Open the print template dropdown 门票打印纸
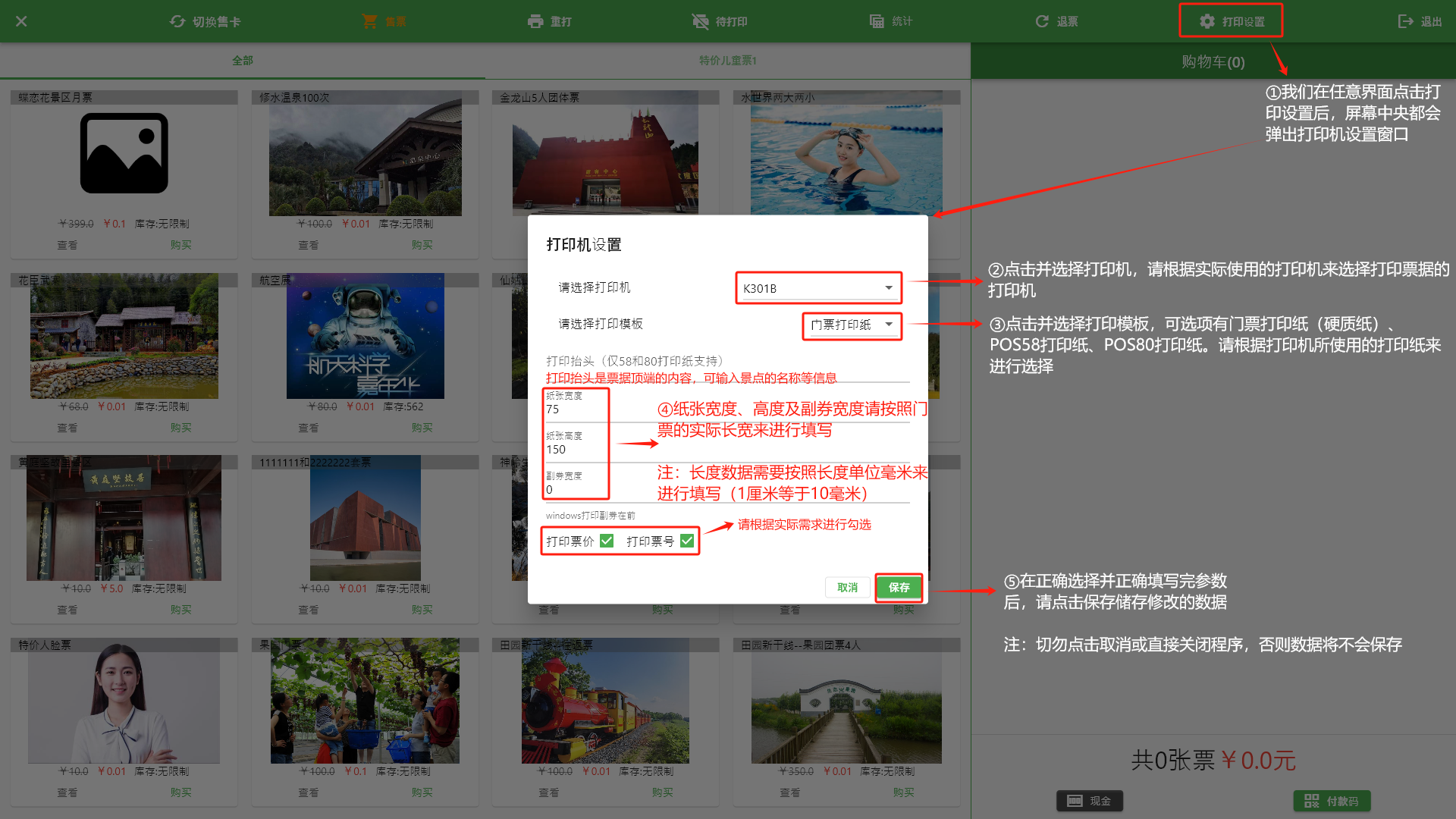 (x=852, y=325)
